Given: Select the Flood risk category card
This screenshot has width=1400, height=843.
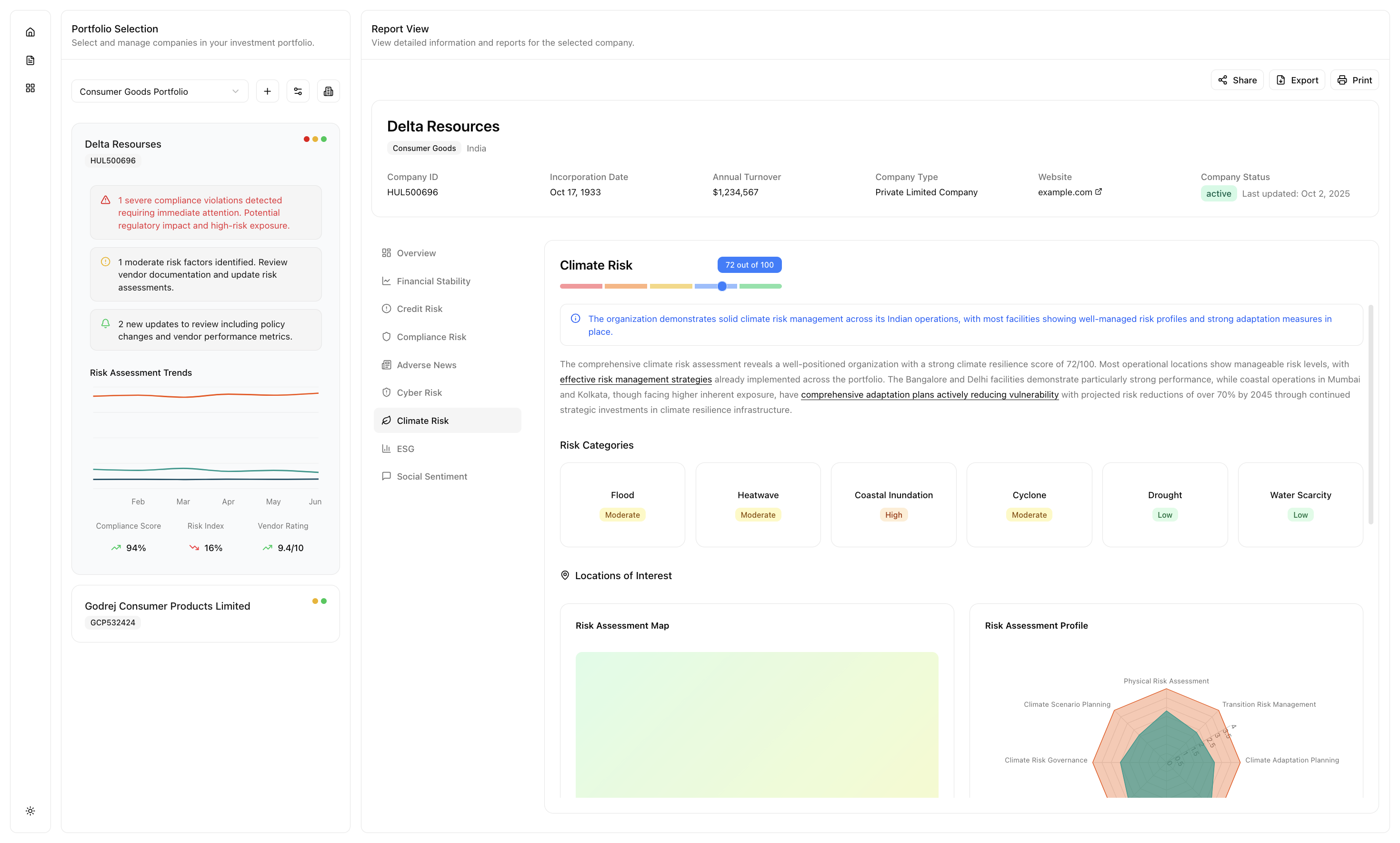Looking at the screenshot, I should point(622,504).
